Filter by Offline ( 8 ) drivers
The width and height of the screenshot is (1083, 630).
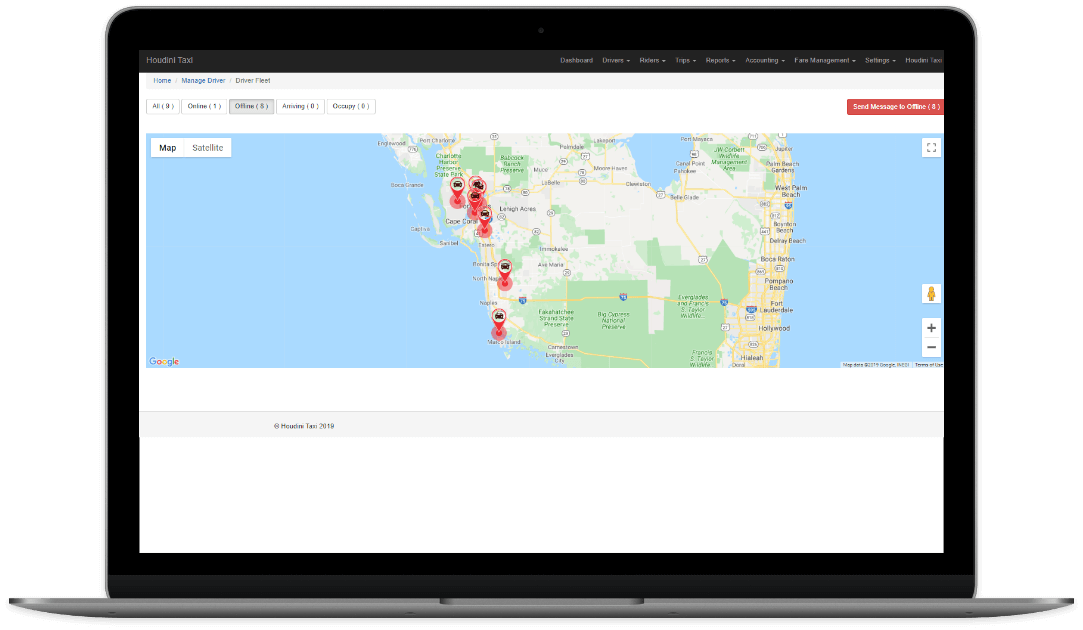[x=251, y=106]
